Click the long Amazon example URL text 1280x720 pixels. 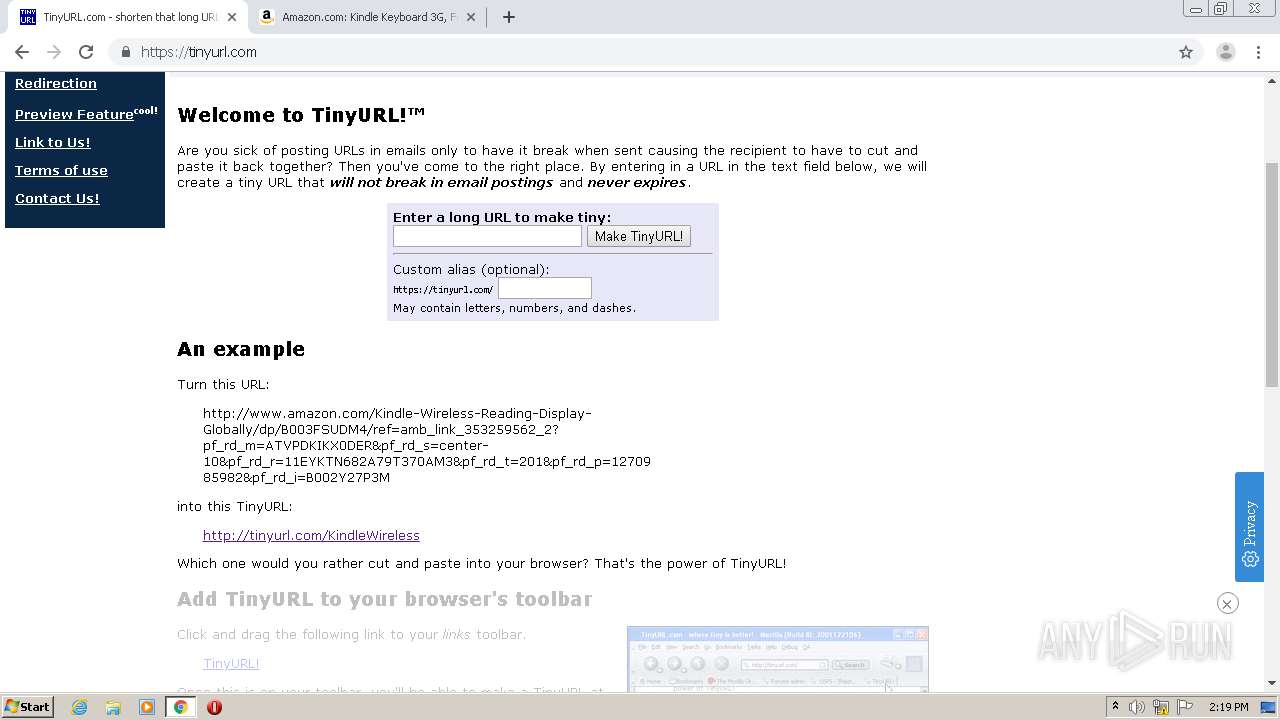tap(427, 445)
